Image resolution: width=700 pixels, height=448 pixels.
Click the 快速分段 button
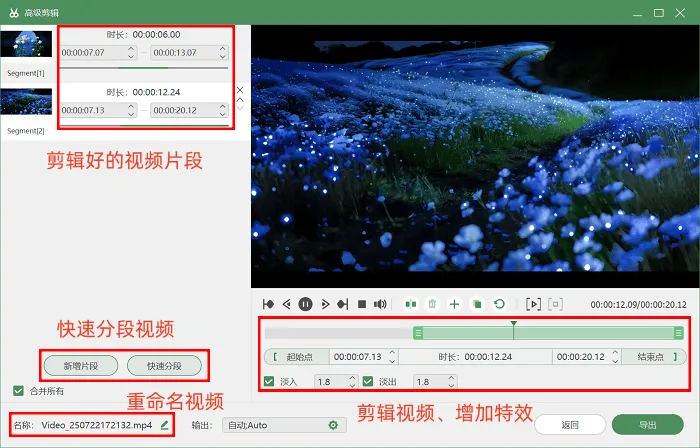coord(164,366)
